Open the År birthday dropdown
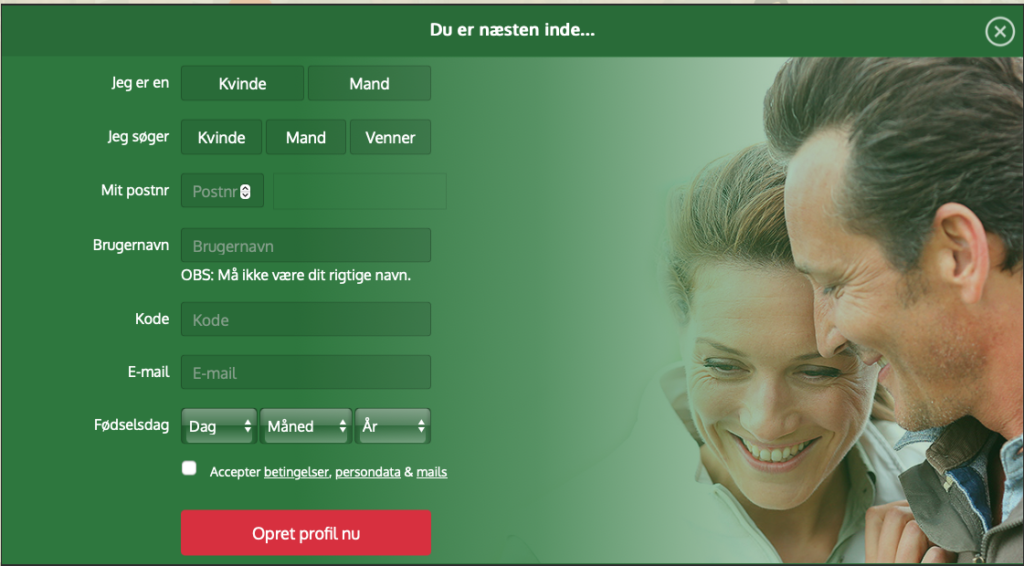 (x=392, y=426)
